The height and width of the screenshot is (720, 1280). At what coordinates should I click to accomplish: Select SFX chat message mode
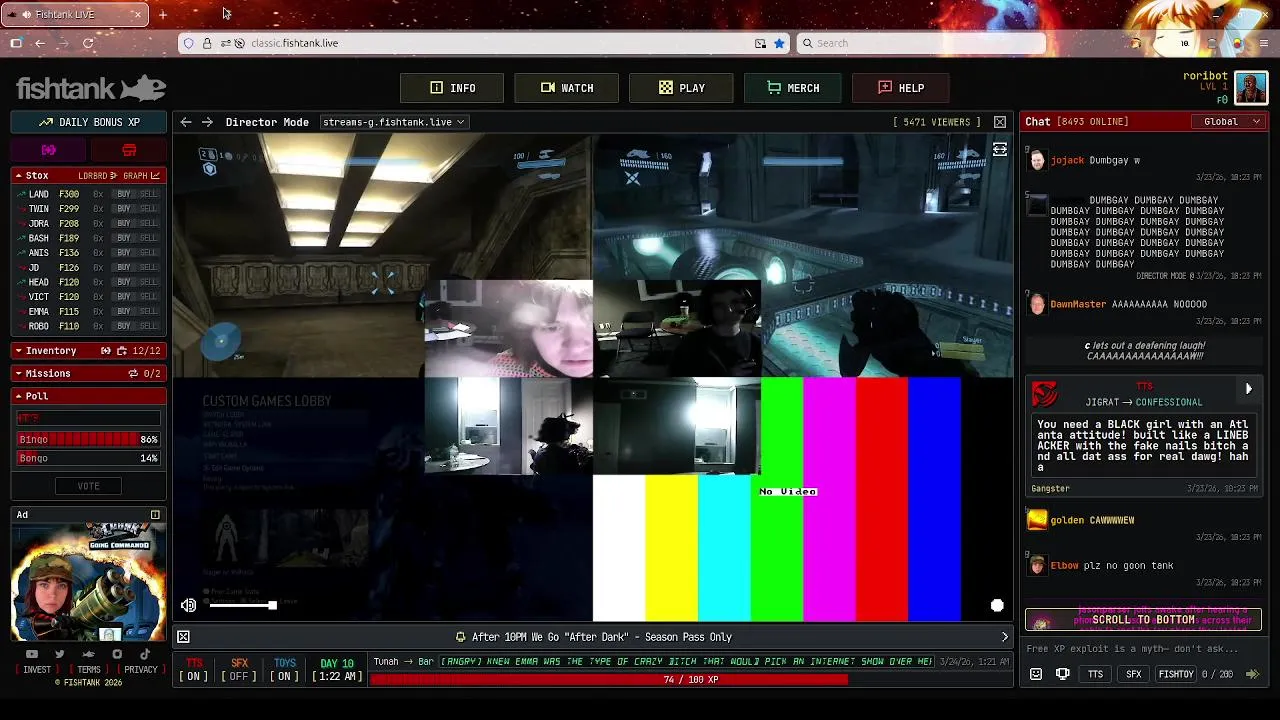tap(1134, 675)
